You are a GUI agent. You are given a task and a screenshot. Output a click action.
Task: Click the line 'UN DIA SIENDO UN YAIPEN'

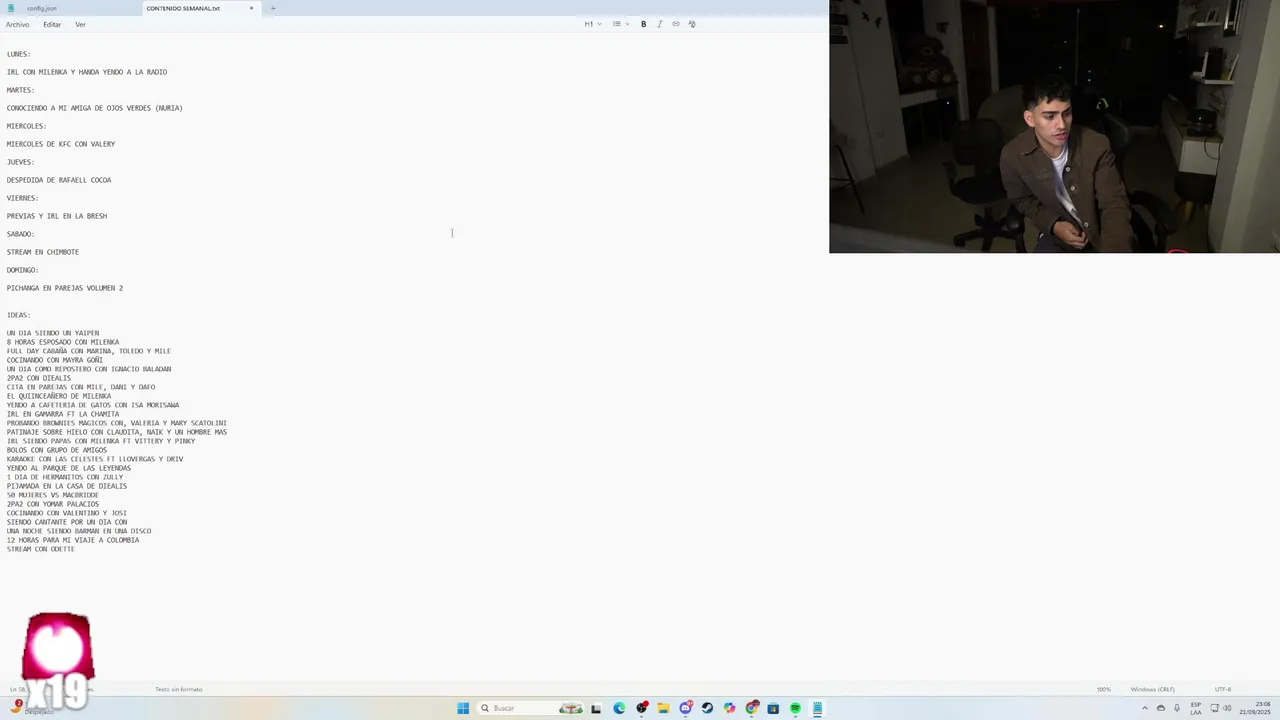[53, 333]
